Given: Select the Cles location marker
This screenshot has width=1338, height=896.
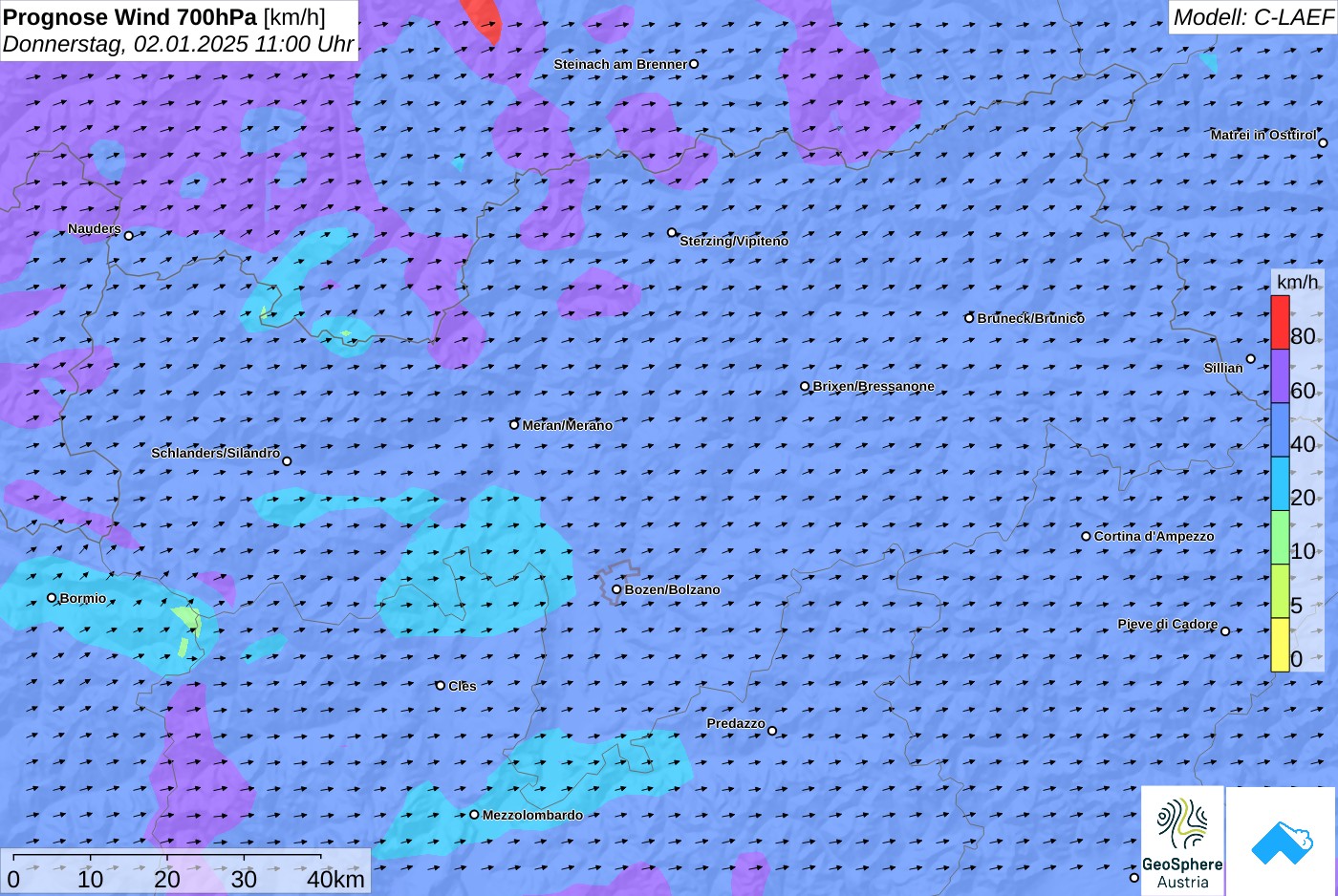Looking at the screenshot, I should point(441,686).
